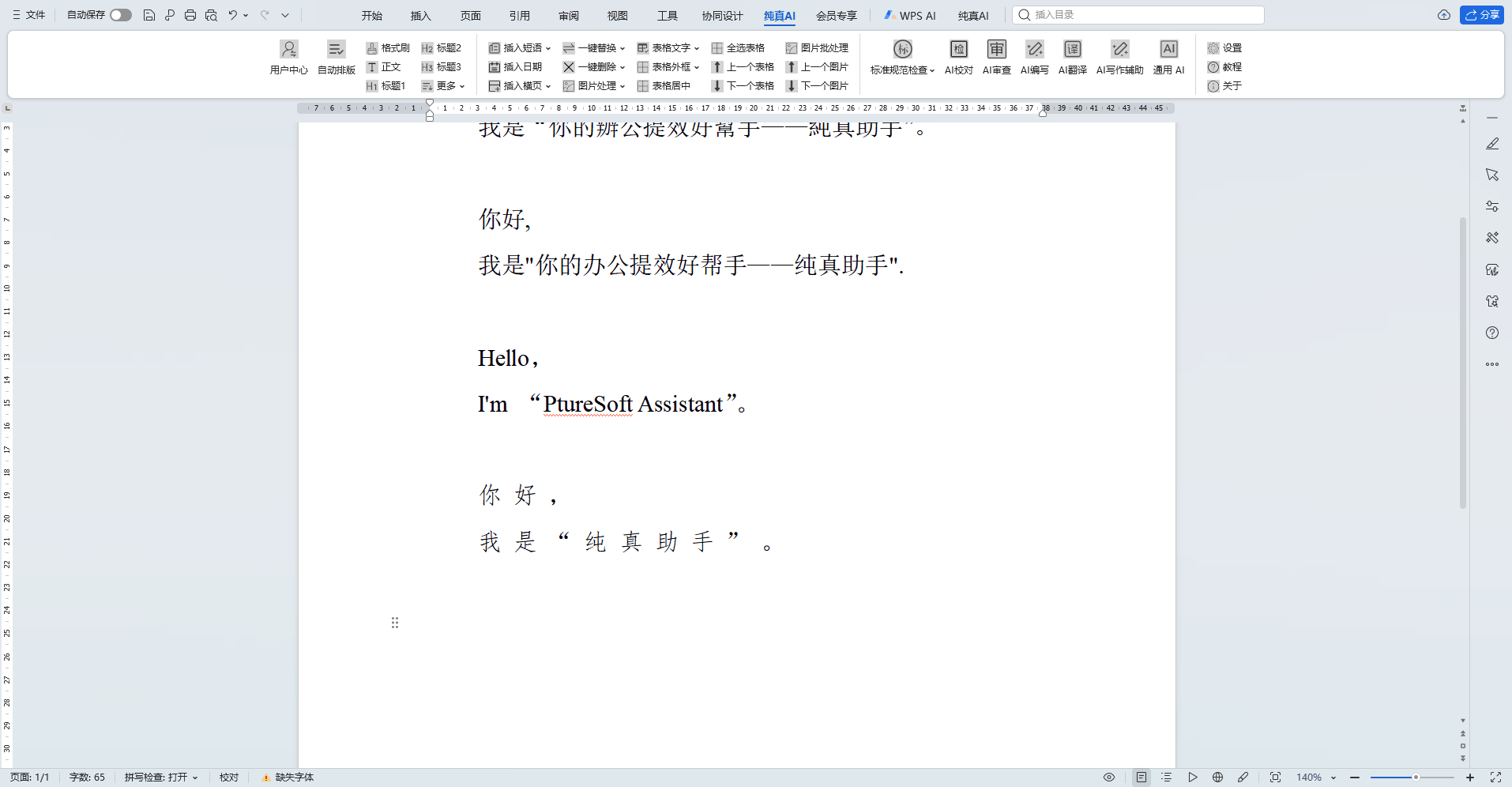This screenshot has height=787, width=1512.
Task: Center the table with 表格居中
Action: pyautogui.click(x=664, y=86)
